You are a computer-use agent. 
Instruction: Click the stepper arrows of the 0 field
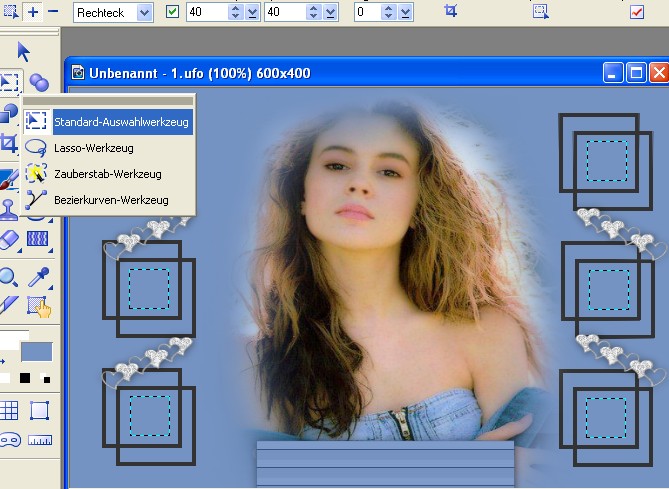[x=388, y=12]
